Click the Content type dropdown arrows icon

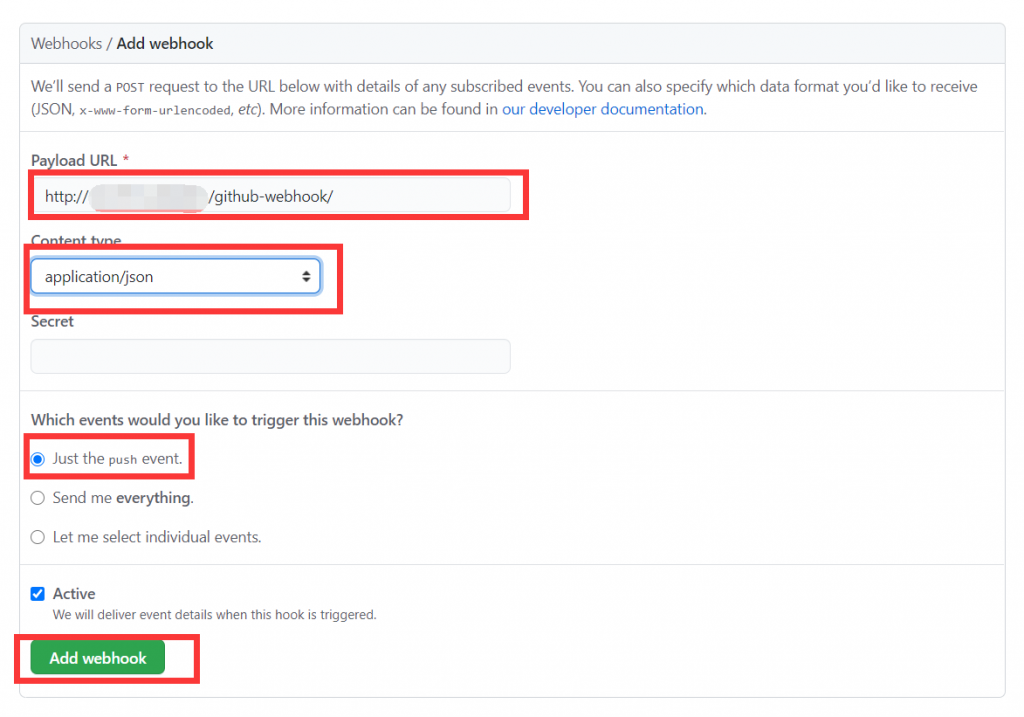pyautogui.click(x=306, y=277)
